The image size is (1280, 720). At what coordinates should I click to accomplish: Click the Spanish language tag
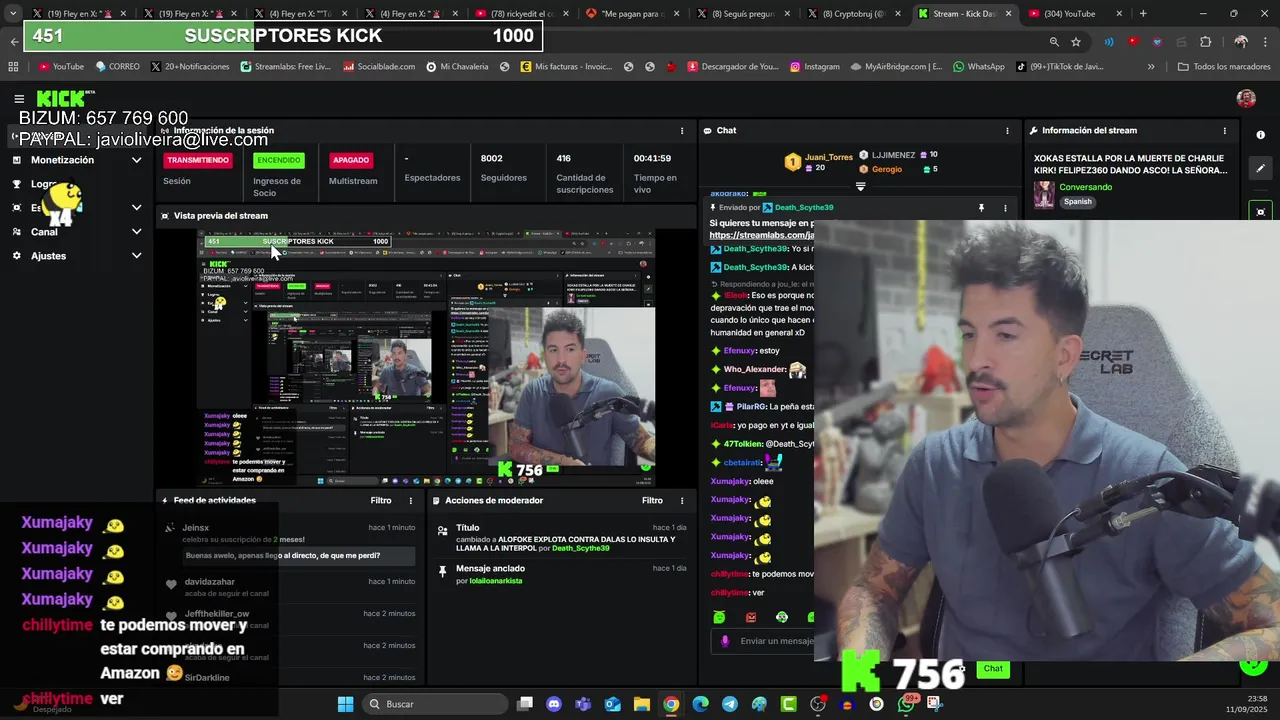[x=1078, y=202]
